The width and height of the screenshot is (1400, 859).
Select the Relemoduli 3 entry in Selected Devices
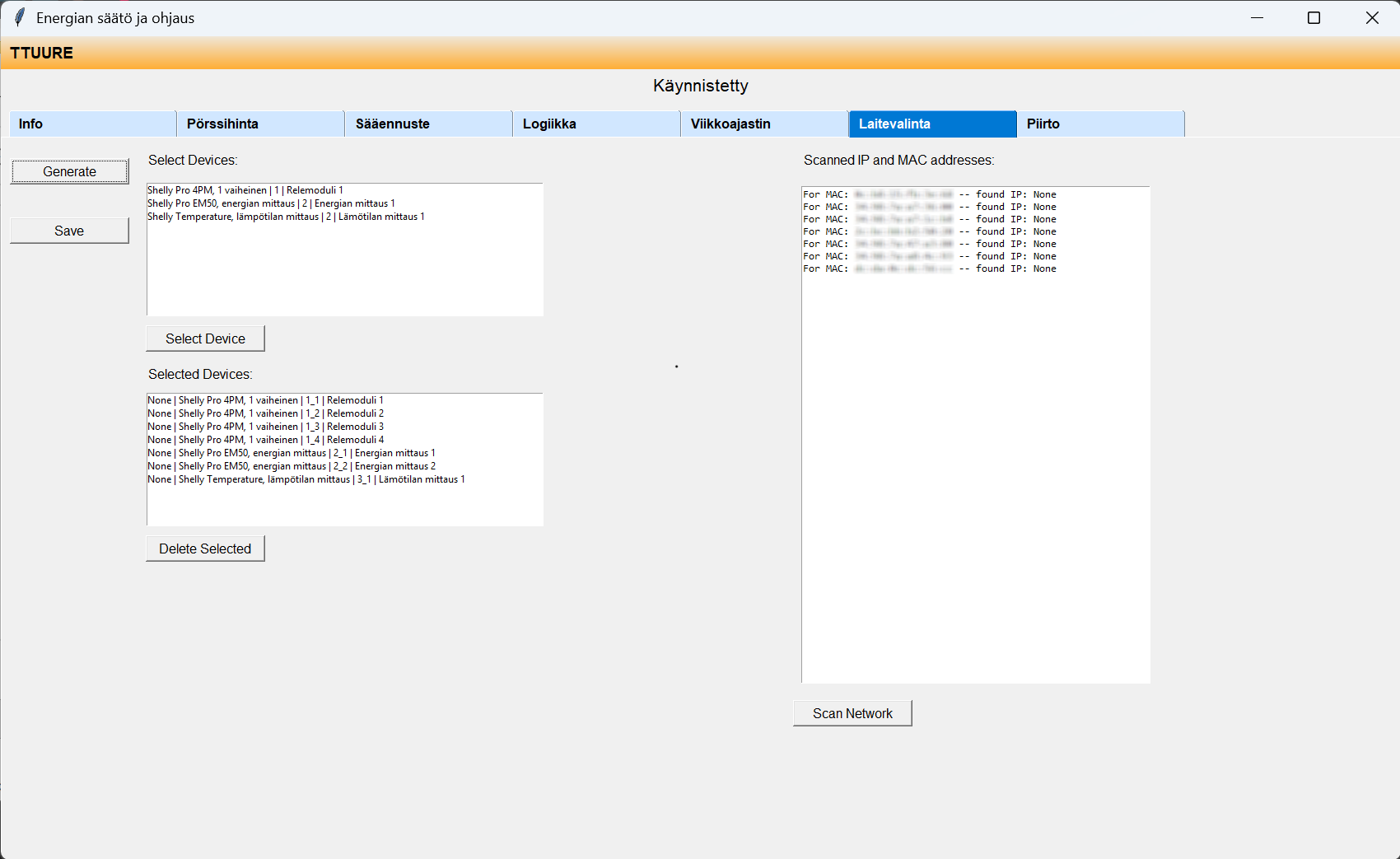[x=265, y=427]
